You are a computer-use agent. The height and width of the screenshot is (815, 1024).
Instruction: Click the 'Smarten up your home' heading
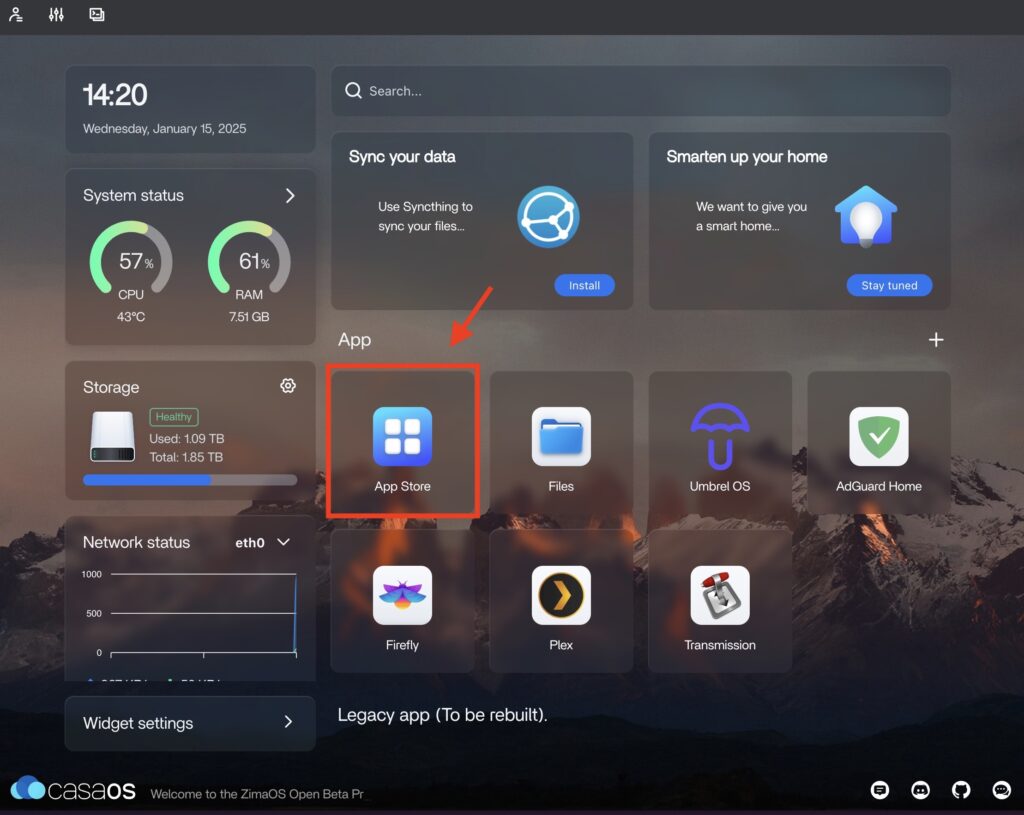pyautogui.click(x=746, y=157)
